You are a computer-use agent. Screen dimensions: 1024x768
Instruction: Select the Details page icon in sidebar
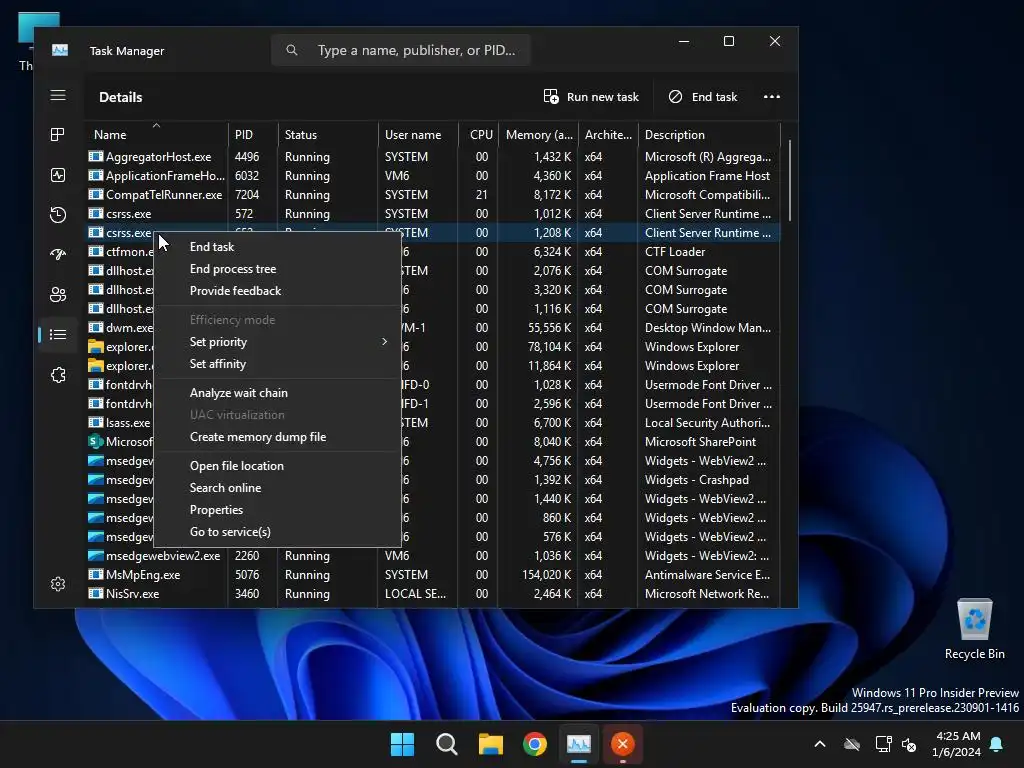click(58, 334)
